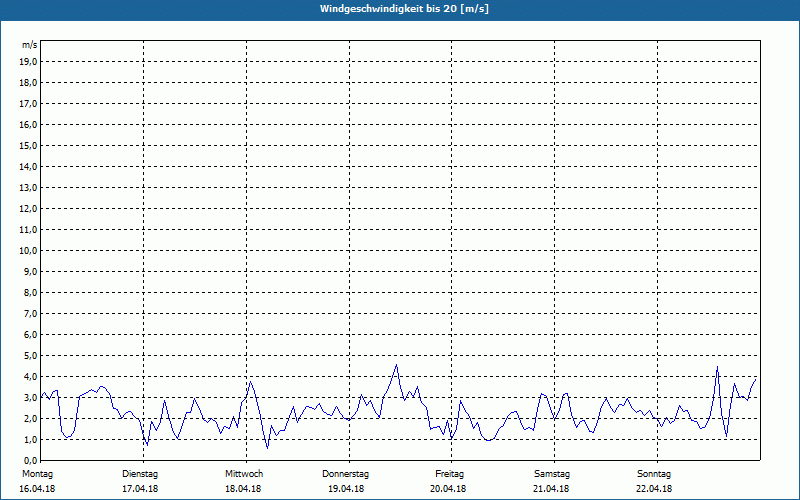Click the chart title 'Windgeschwindigkeit bis 20 [m/s]'

coord(404,9)
